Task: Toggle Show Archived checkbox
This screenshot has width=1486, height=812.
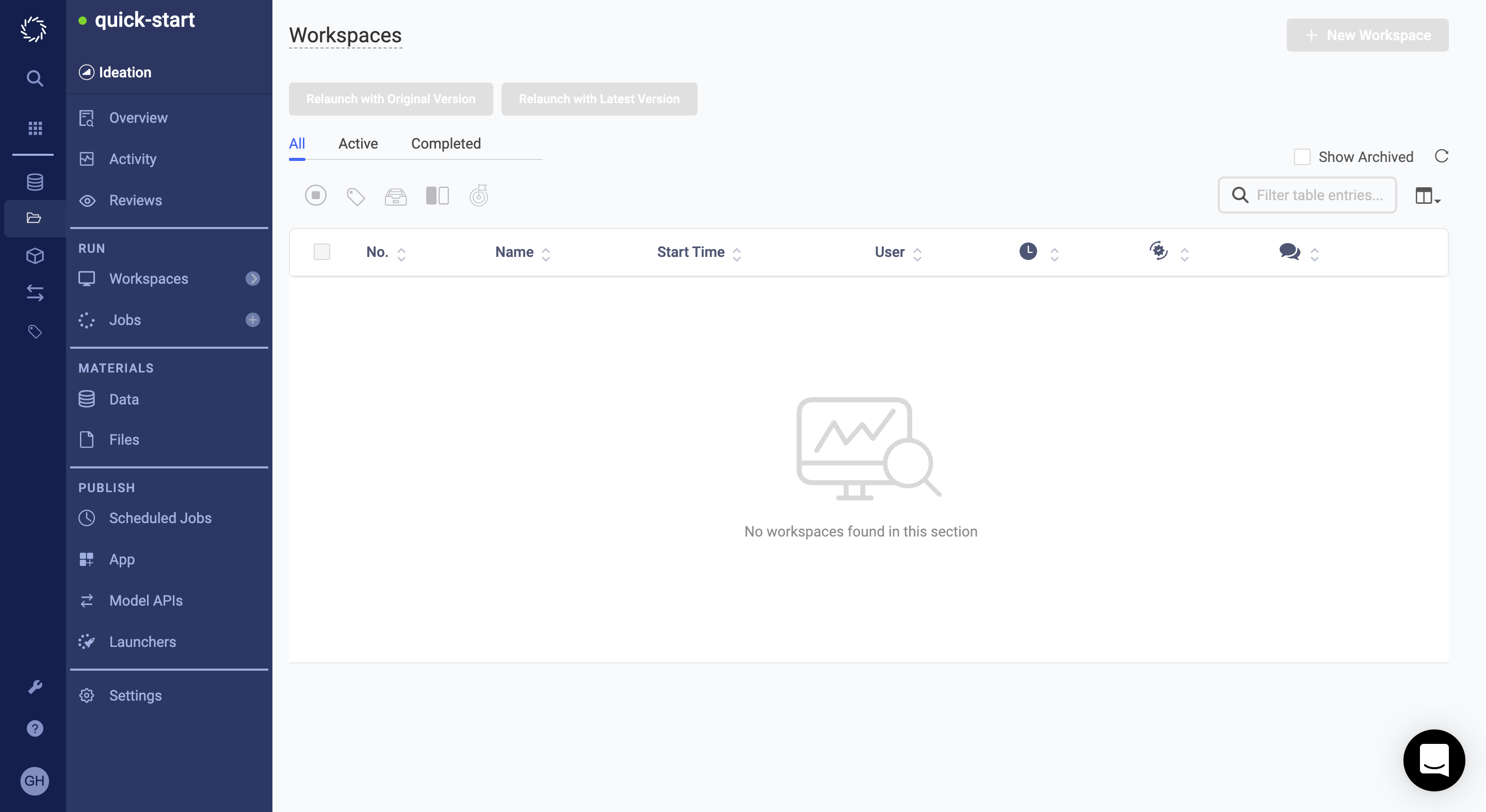Action: click(1302, 156)
